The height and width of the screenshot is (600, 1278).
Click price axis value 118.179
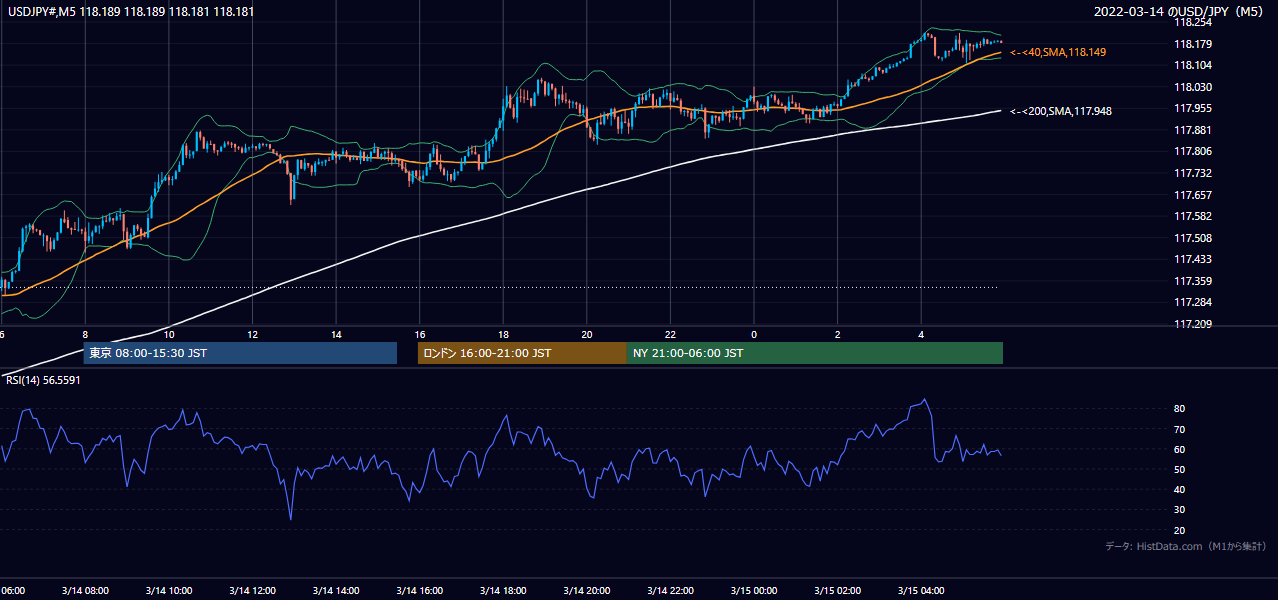click(x=1193, y=44)
